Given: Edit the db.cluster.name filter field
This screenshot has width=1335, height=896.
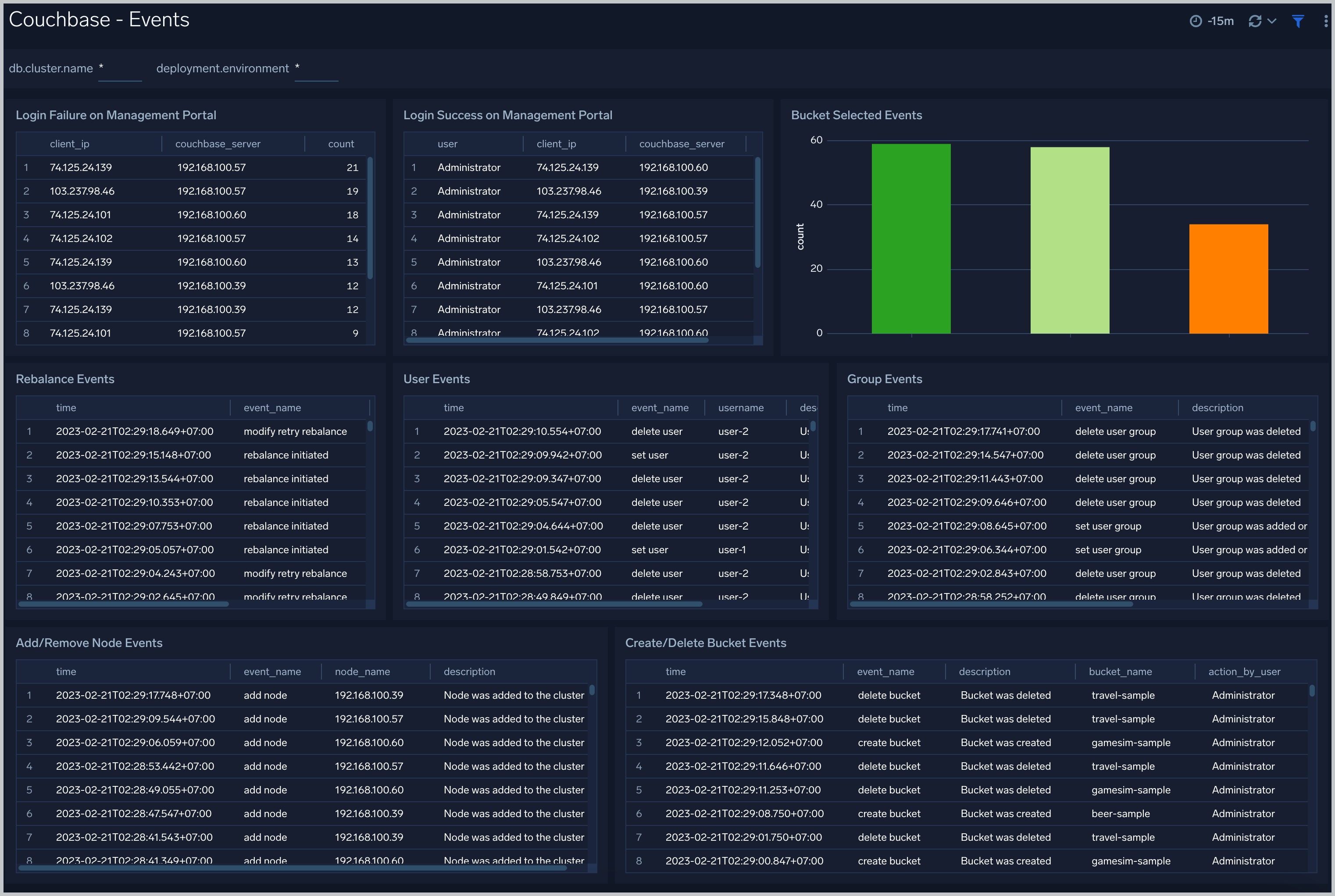Looking at the screenshot, I should tap(119, 68).
